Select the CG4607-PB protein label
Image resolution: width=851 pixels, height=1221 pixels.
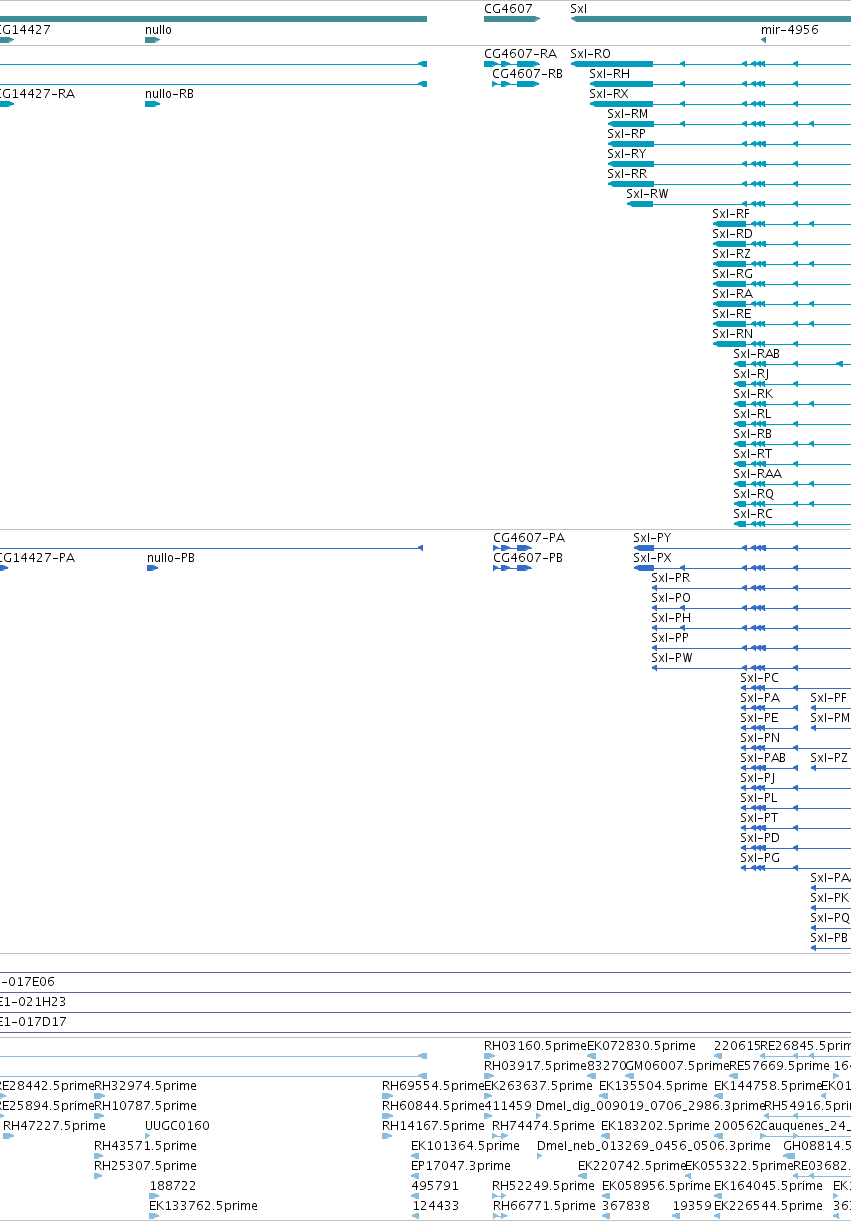point(528,558)
